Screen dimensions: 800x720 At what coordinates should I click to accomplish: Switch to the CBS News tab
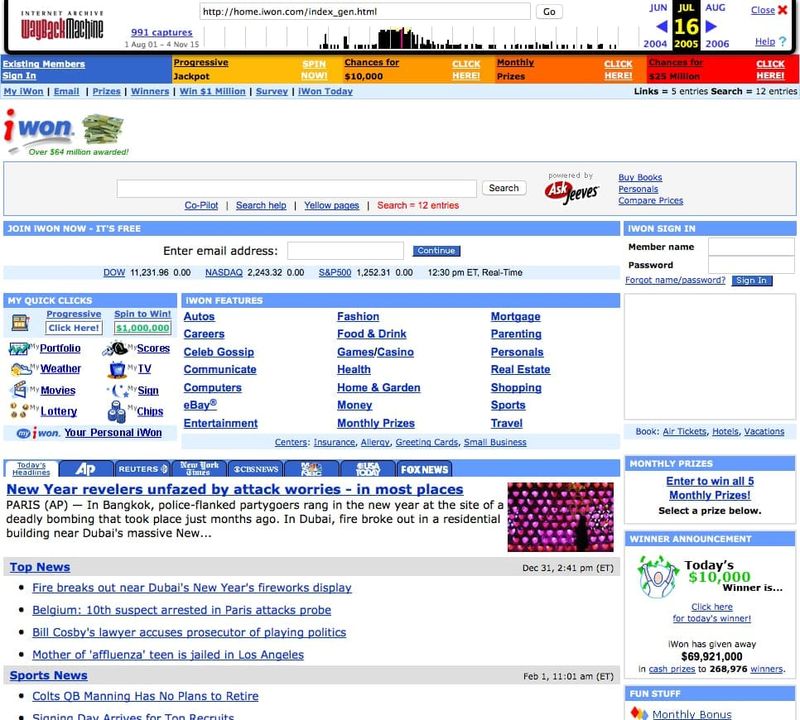coord(255,469)
